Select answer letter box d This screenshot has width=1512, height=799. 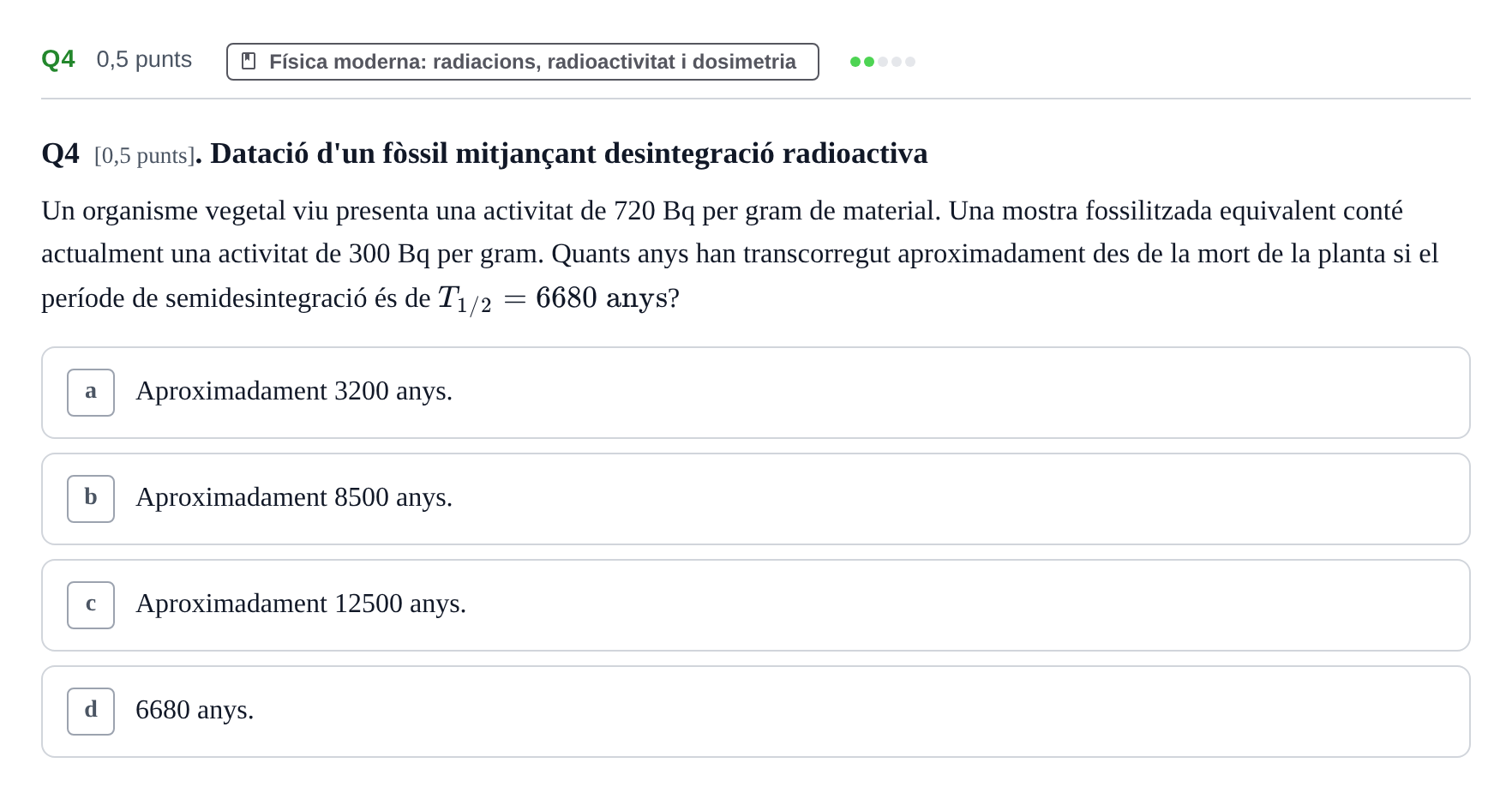(x=91, y=712)
